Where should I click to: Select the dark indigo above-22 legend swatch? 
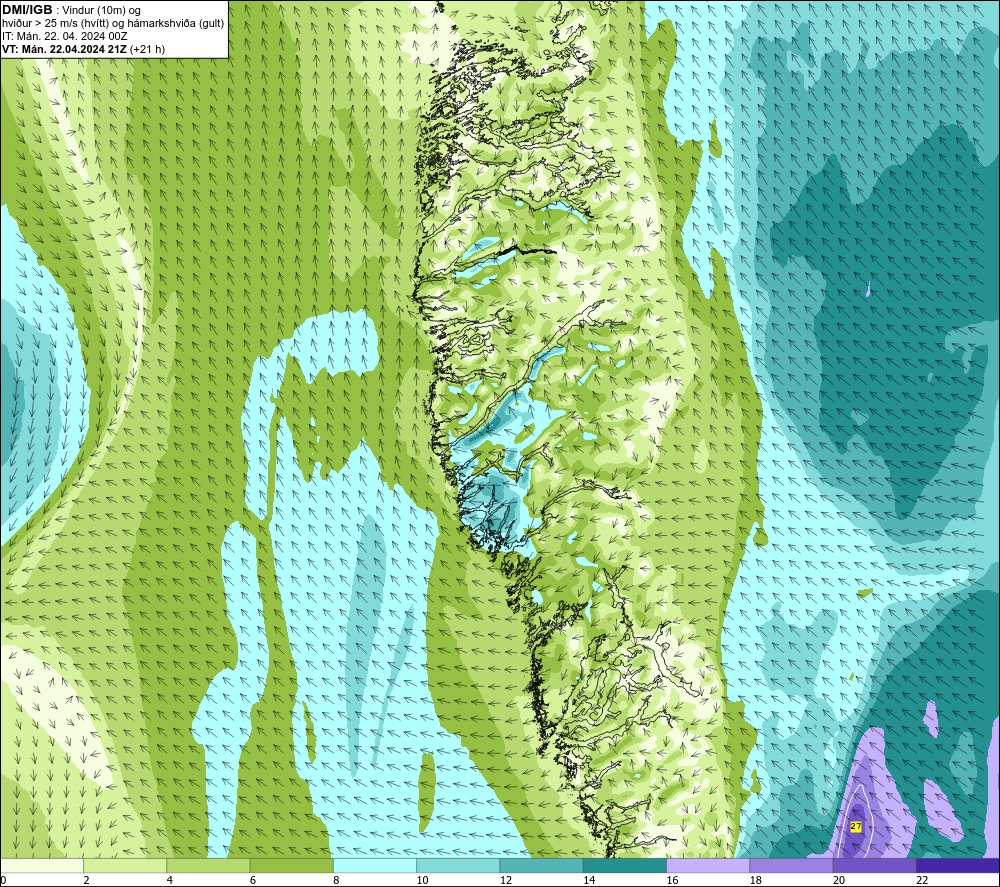click(958, 865)
